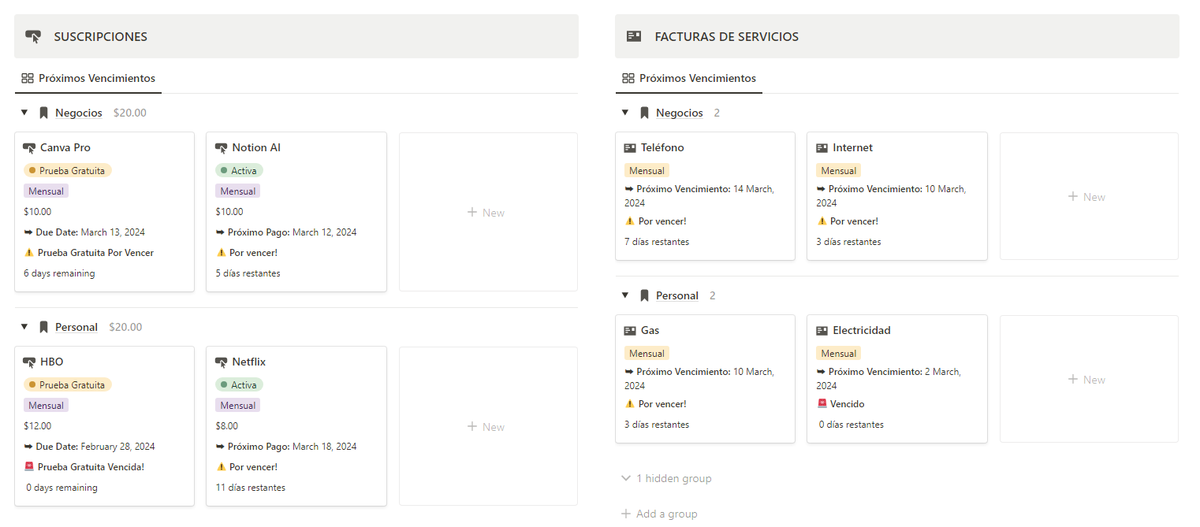Open the FACTURAS DE SERVICIOS database title
The image size is (1200, 527).
[x=726, y=37]
